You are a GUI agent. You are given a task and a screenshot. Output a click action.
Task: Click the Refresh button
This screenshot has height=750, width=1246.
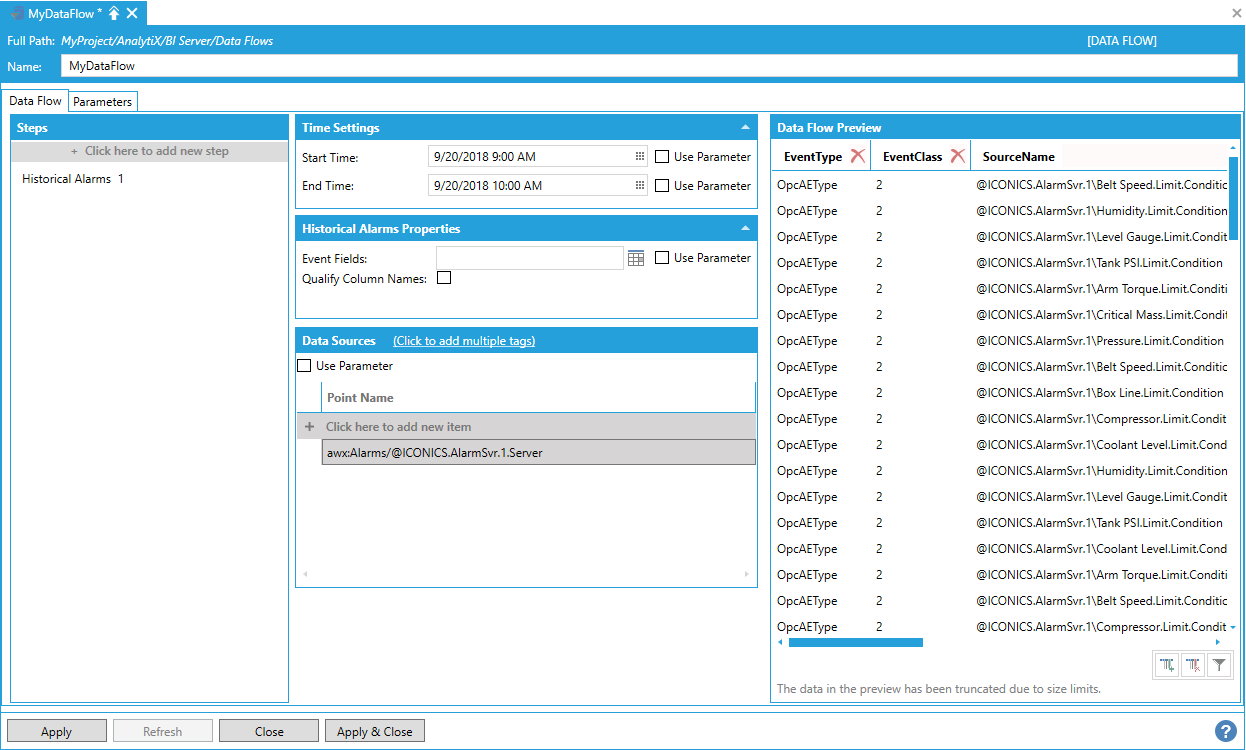[162, 732]
